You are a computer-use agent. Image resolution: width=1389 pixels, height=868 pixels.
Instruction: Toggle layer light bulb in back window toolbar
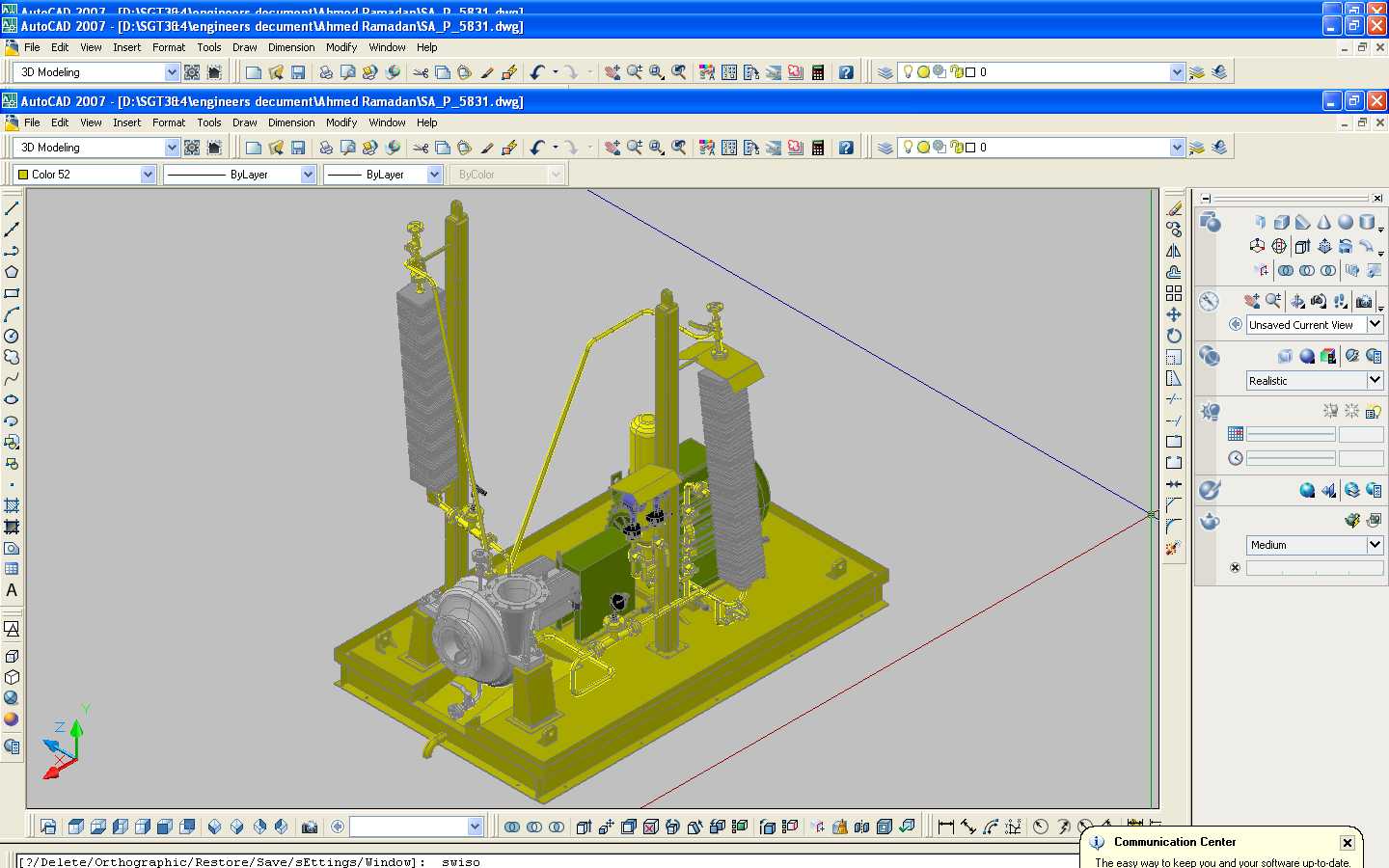(x=908, y=71)
